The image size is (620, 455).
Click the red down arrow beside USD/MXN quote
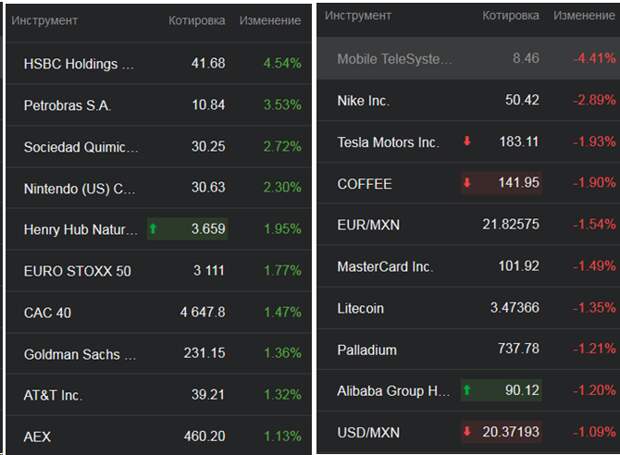coord(467,431)
